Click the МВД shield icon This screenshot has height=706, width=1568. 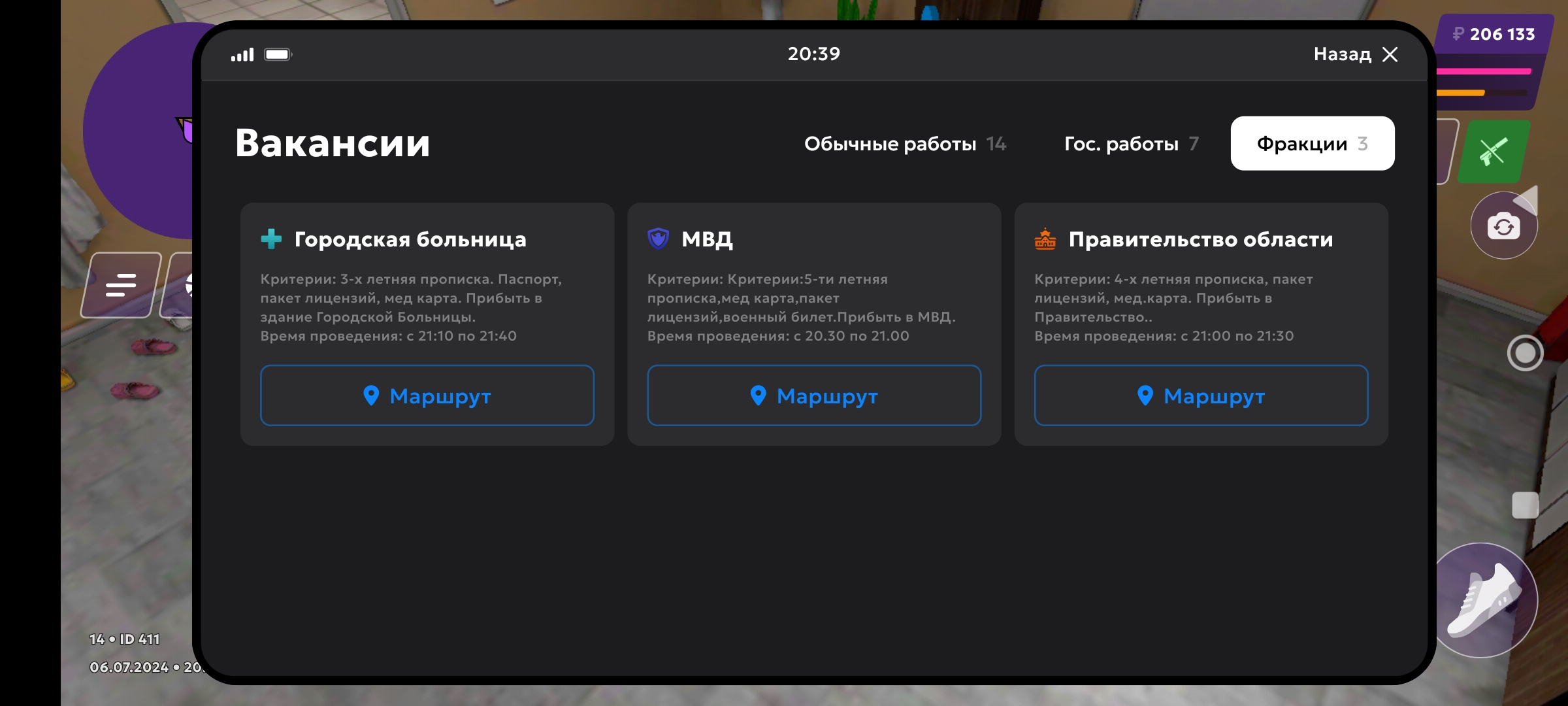[x=658, y=239]
